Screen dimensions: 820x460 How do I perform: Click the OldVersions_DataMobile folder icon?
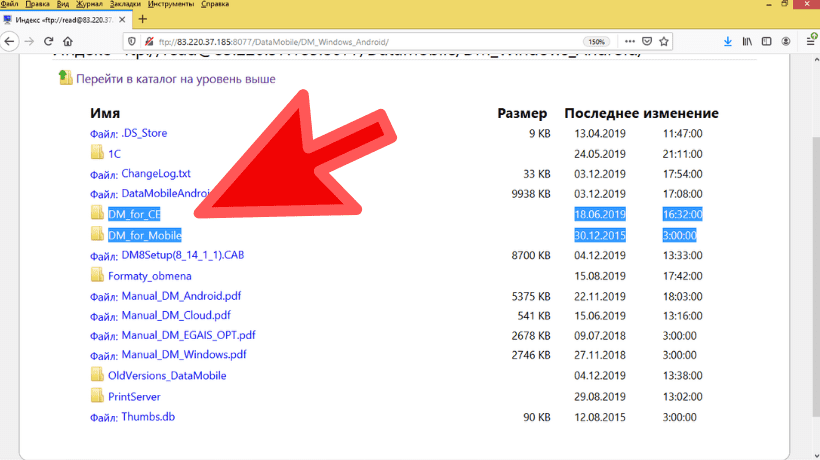coord(97,374)
